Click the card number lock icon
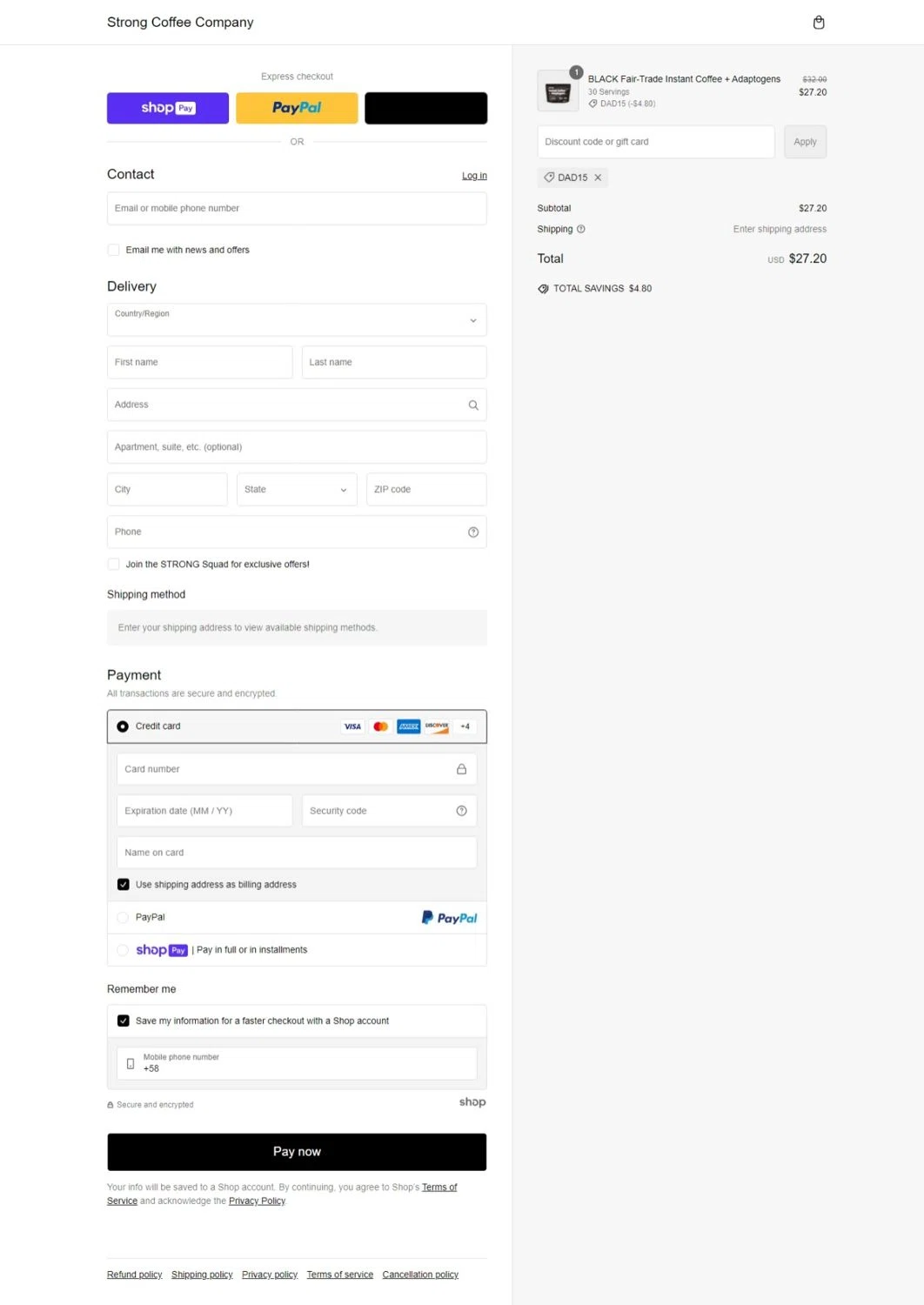924x1305 pixels. tap(461, 769)
